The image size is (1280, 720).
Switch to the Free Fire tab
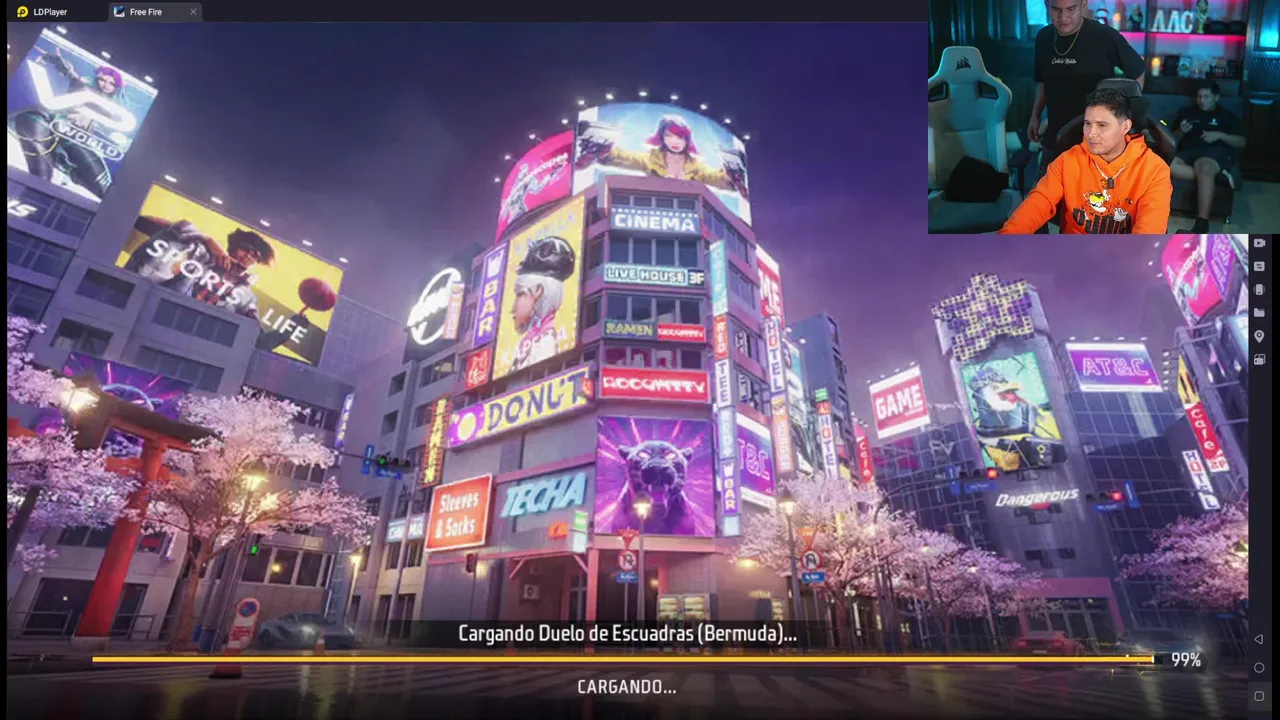click(x=155, y=12)
